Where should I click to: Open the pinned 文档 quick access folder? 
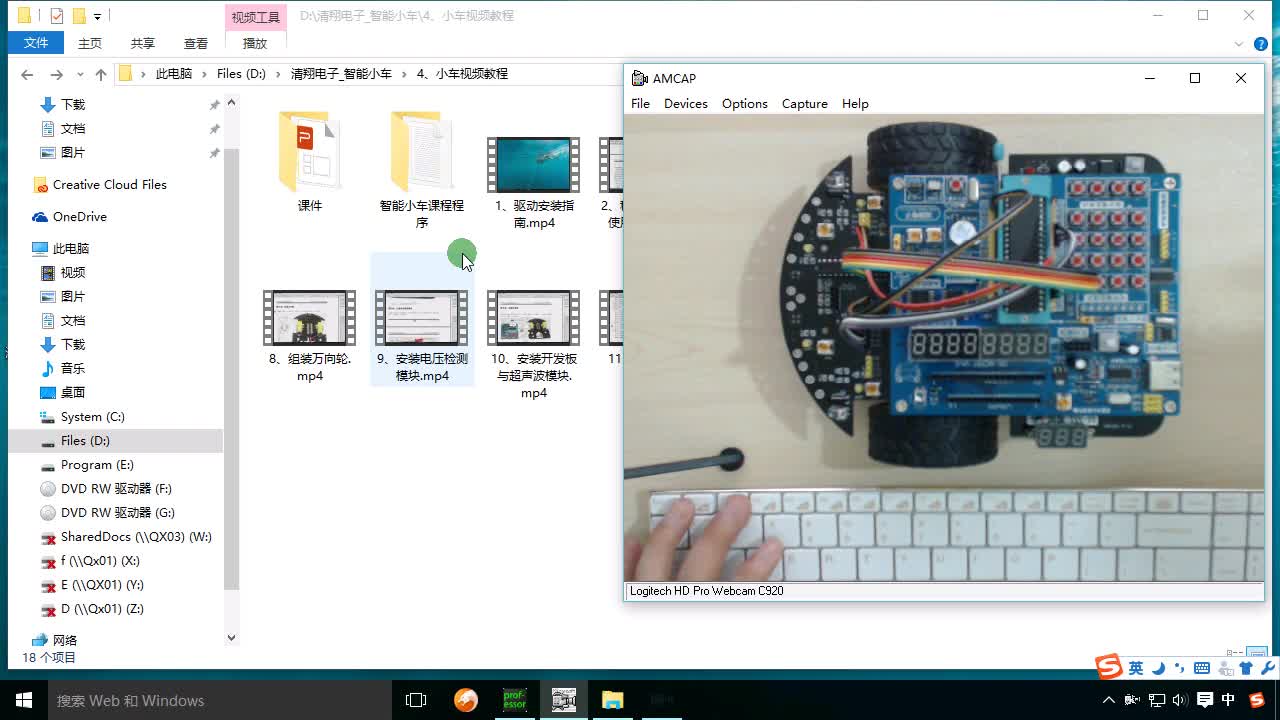coord(72,128)
